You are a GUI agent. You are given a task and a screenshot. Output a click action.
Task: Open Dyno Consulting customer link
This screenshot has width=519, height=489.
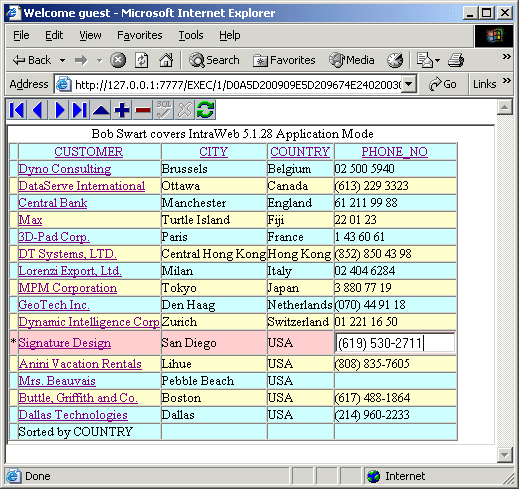[65, 169]
